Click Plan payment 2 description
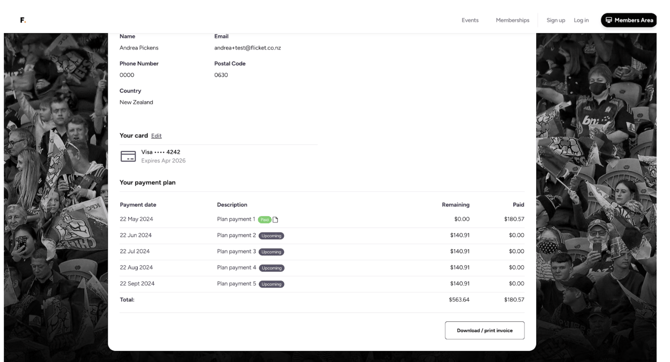This screenshot has width=670, height=362. point(236,235)
